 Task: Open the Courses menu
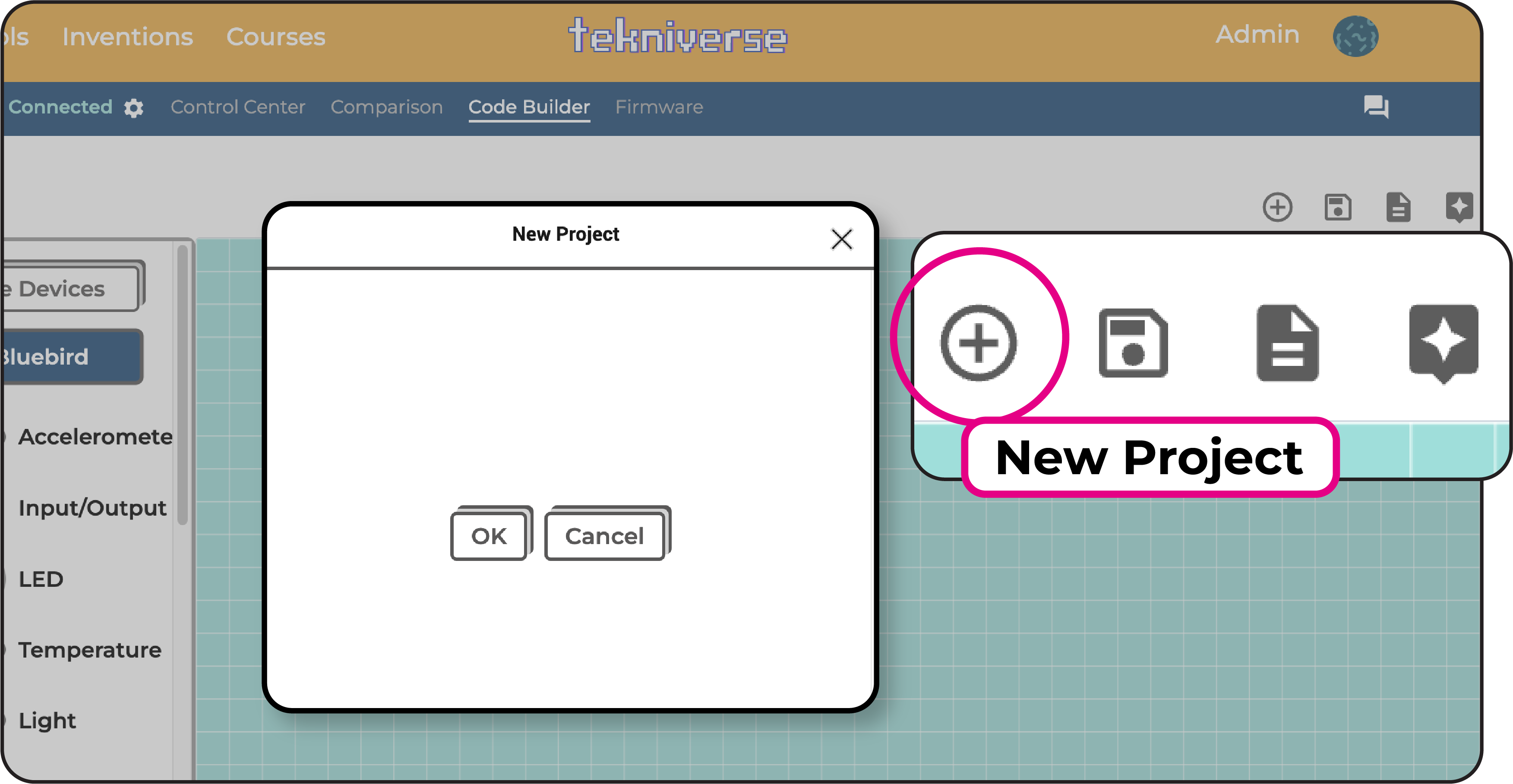[x=275, y=37]
